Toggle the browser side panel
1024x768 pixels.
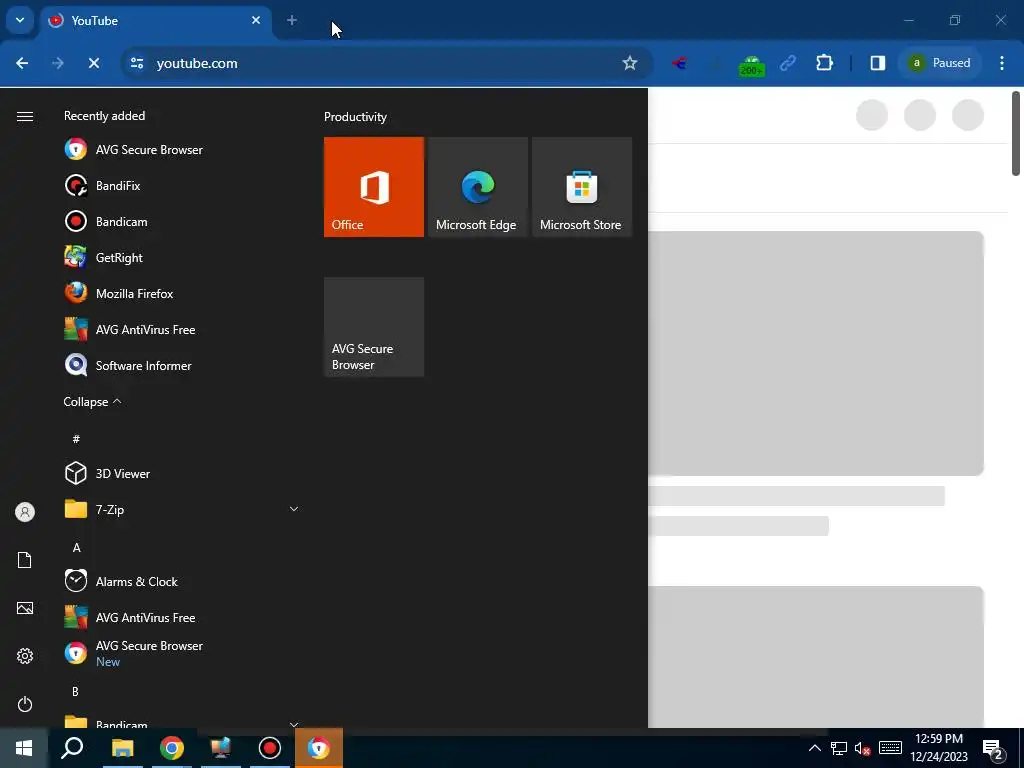[877, 63]
